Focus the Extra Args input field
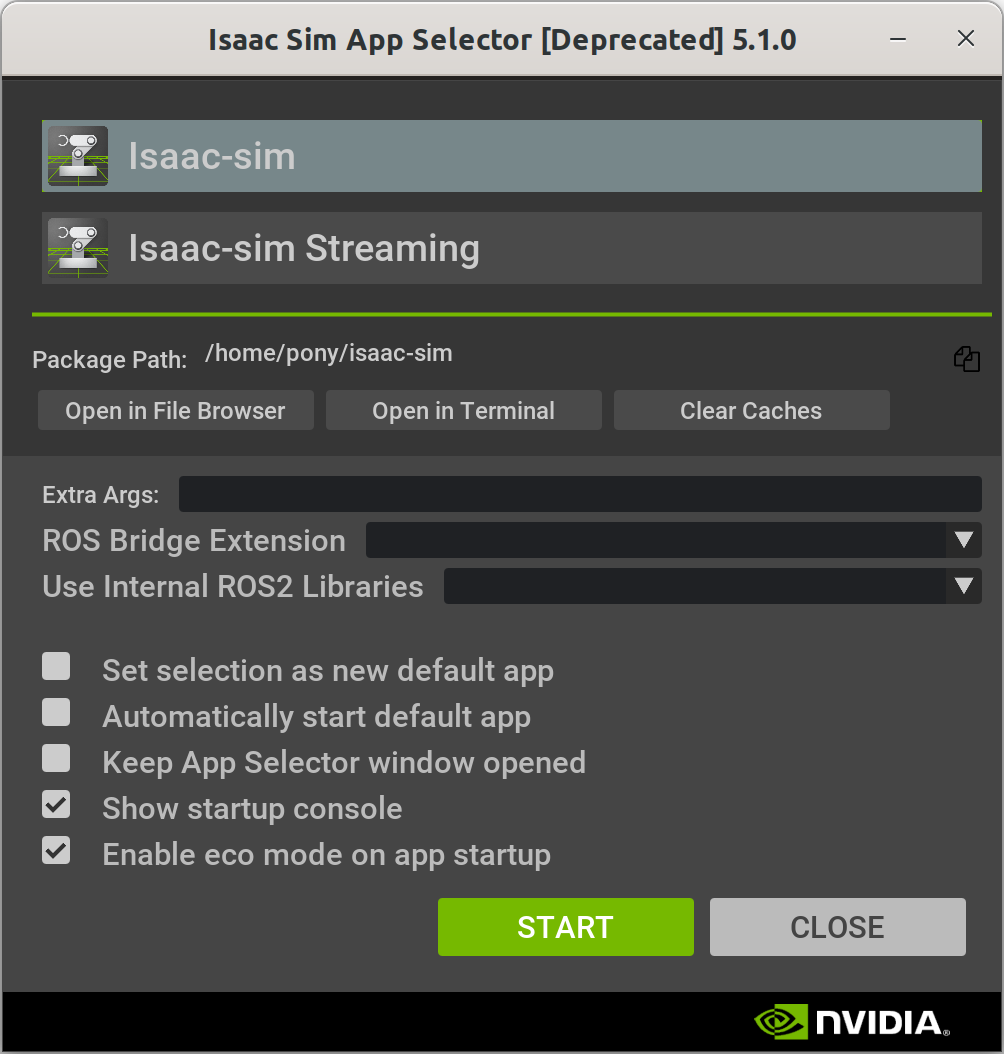1004x1054 pixels. pos(580,494)
